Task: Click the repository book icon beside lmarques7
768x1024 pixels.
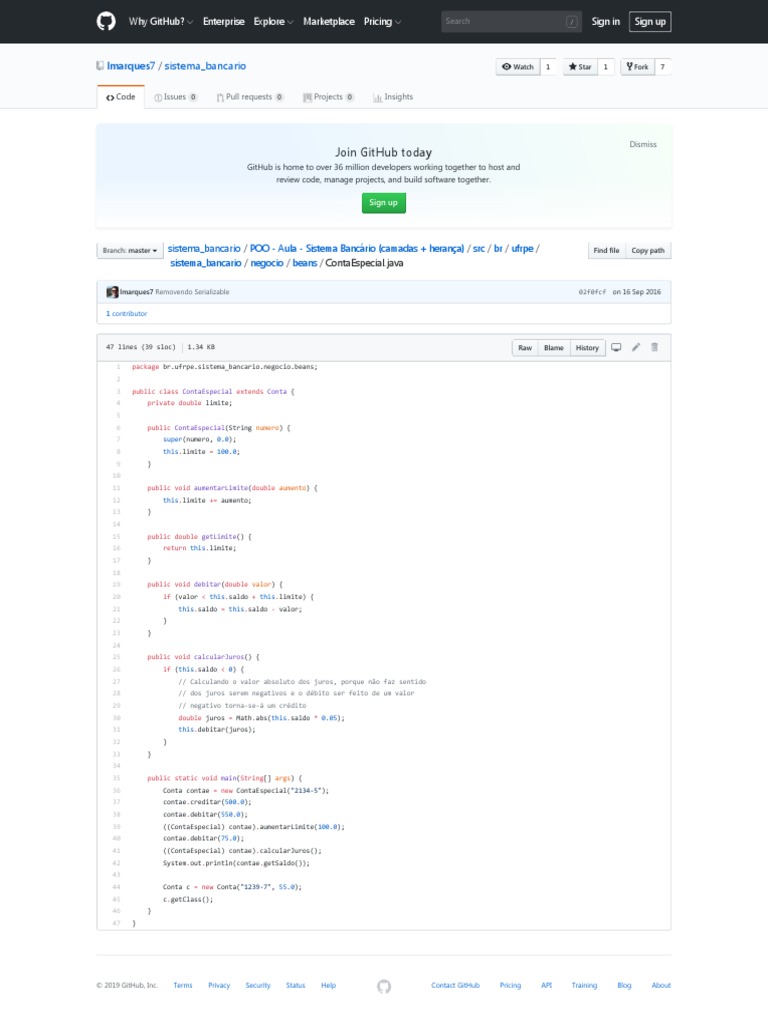Action: tap(100, 66)
